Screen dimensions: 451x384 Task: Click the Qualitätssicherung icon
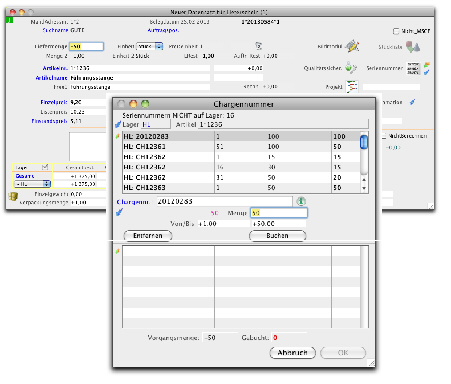(x=350, y=68)
